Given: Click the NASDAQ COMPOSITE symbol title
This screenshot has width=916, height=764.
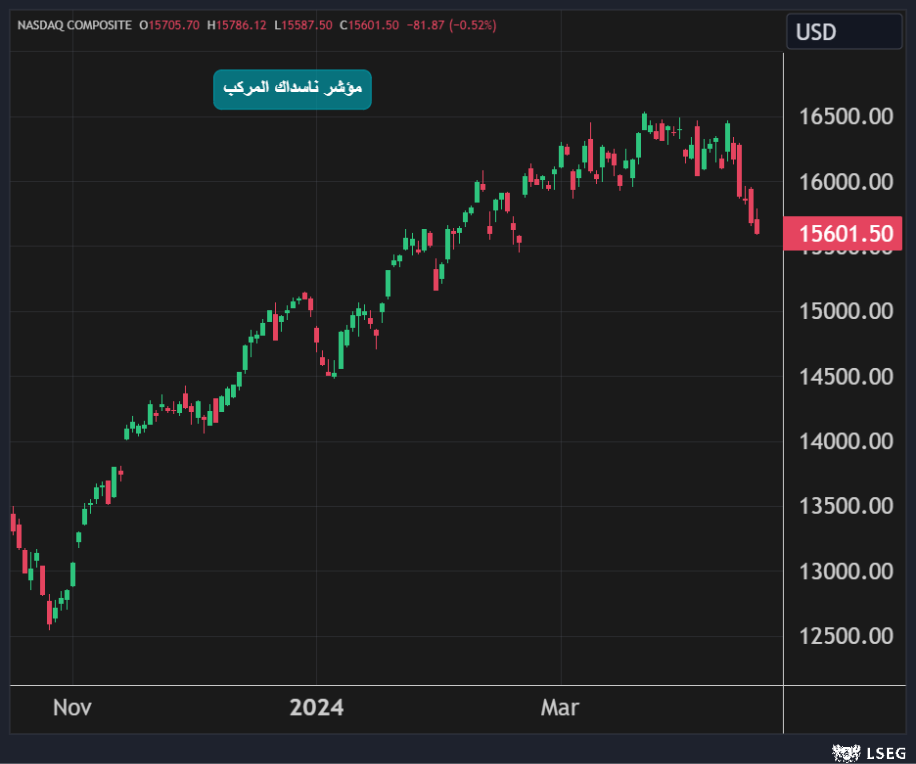Looking at the screenshot, I should pyautogui.click(x=74, y=24).
